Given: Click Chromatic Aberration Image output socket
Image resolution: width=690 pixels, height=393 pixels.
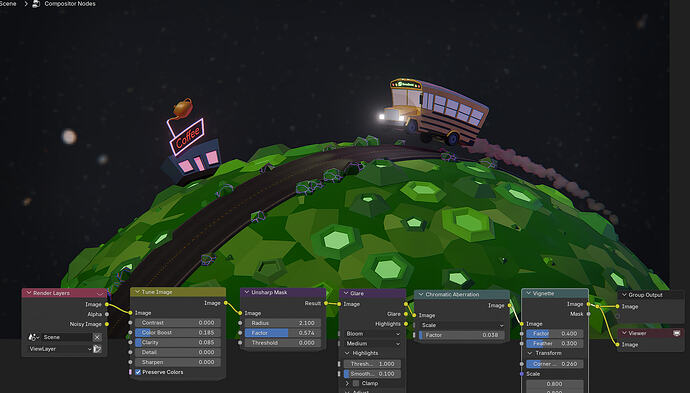Looking at the screenshot, I should point(510,305).
